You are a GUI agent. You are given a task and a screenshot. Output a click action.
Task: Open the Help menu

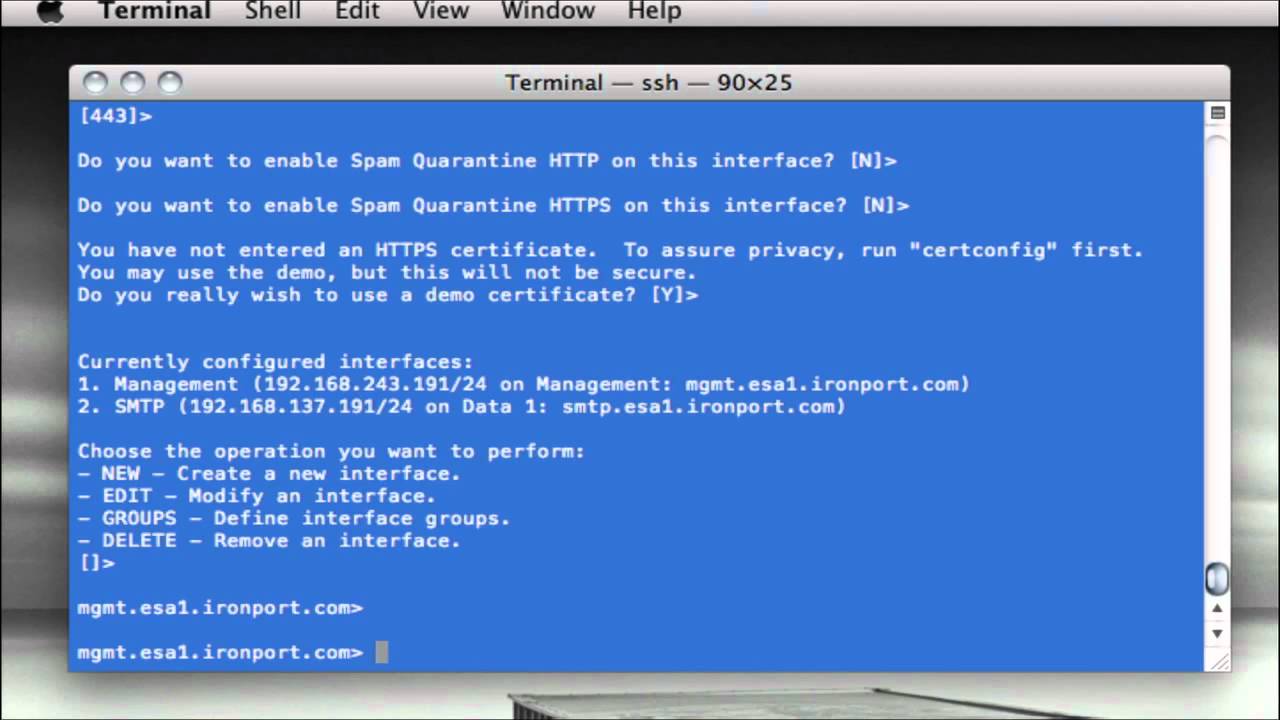pyautogui.click(x=654, y=11)
